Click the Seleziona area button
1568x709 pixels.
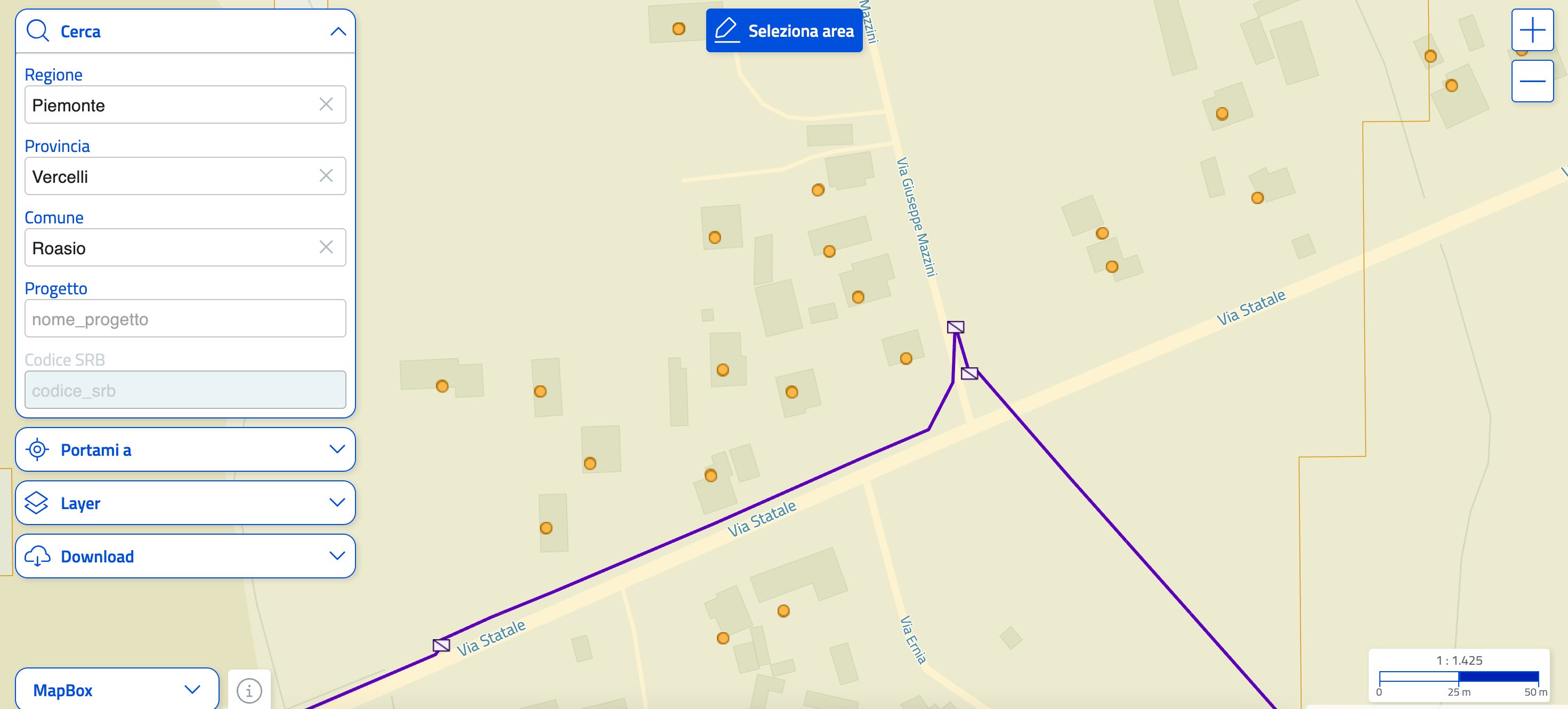[x=784, y=30]
